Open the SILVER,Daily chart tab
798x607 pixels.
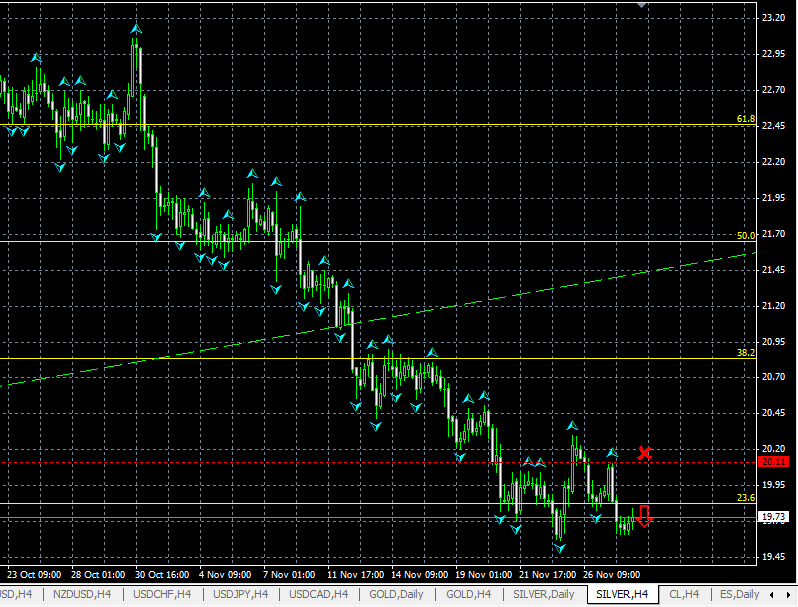(x=544, y=594)
